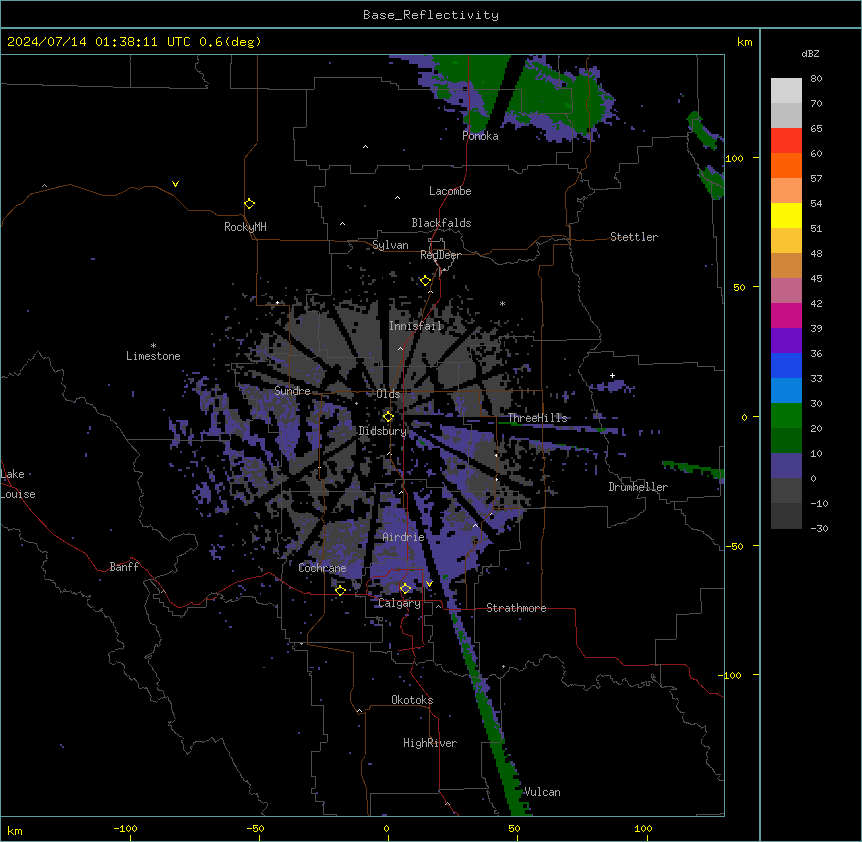862x842 pixels.
Task: Select the RedDeer label
Action: [x=440, y=255]
